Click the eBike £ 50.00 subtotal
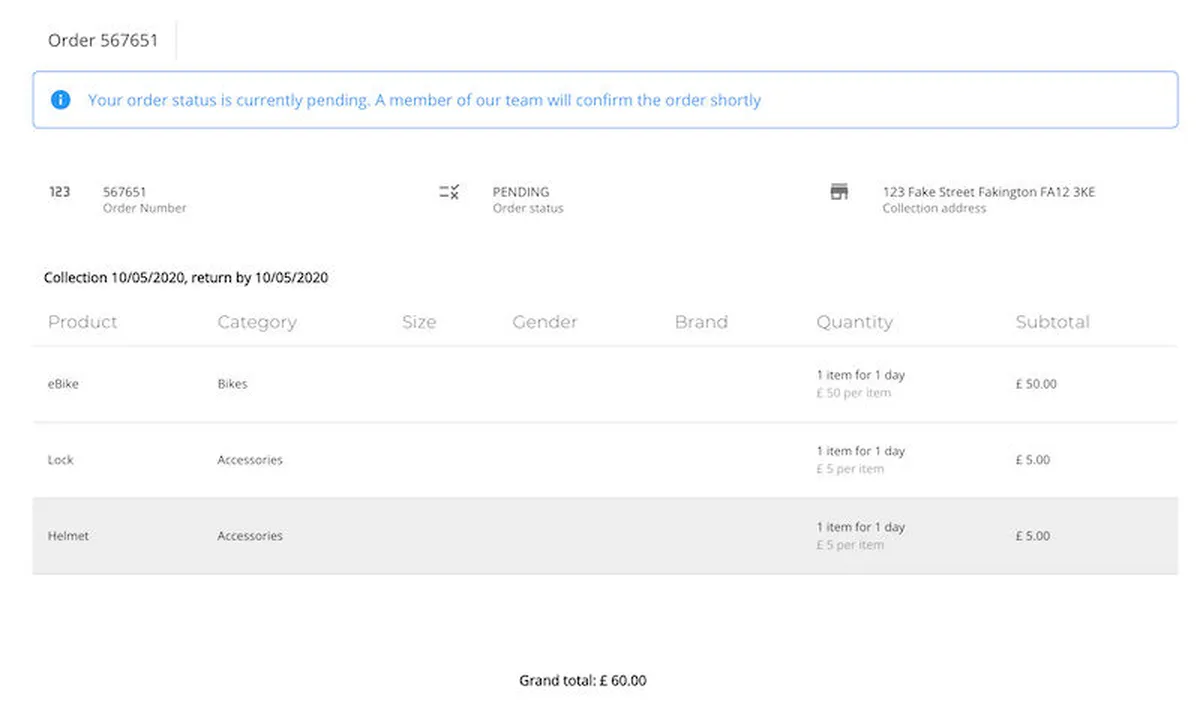The image size is (1200, 713). (x=1036, y=384)
